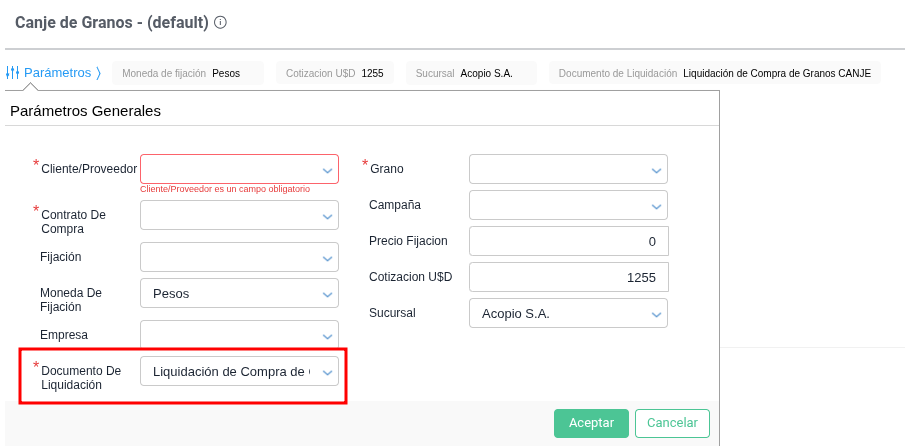905x446 pixels.
Task: Open the Documento De Liquidación dropdown
Action: 239,372
